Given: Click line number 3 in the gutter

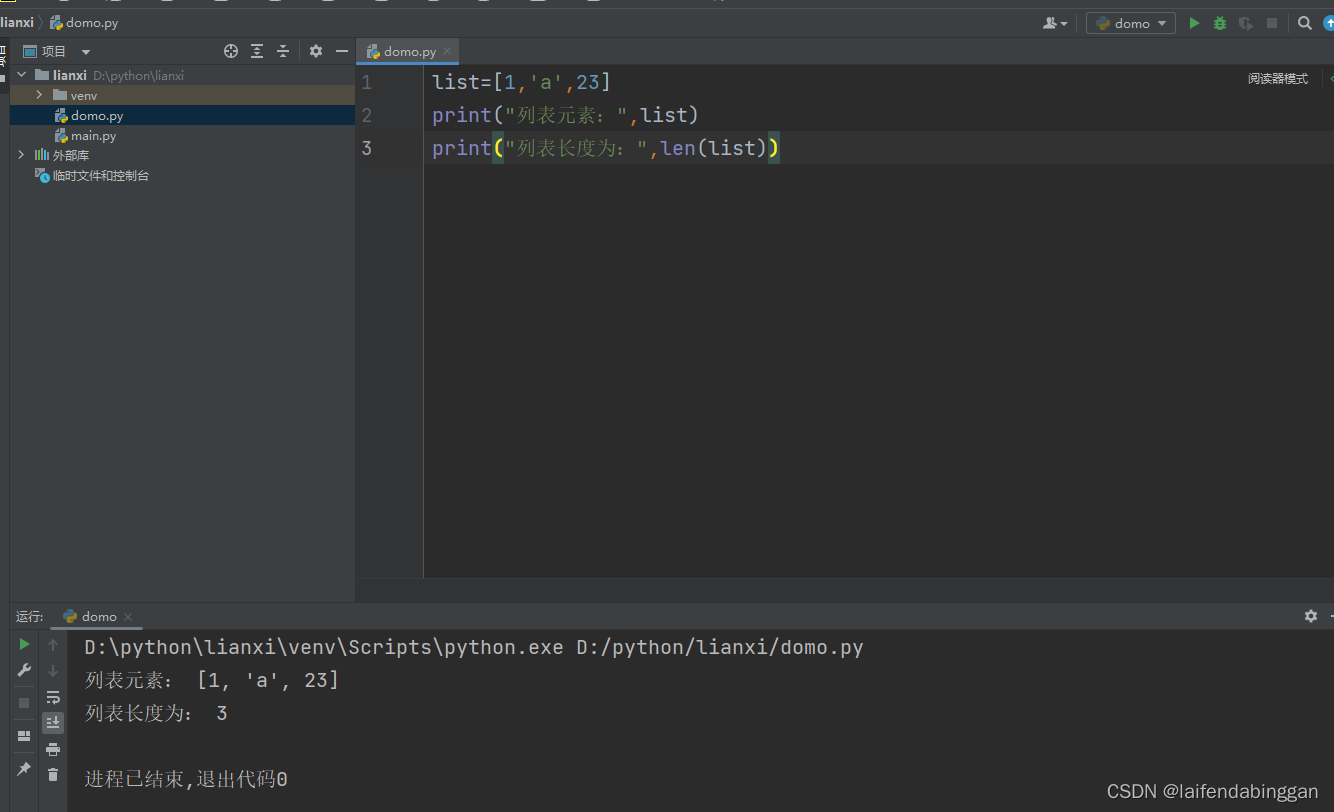Looking at the screenshot, I should [x=366, y=148].
